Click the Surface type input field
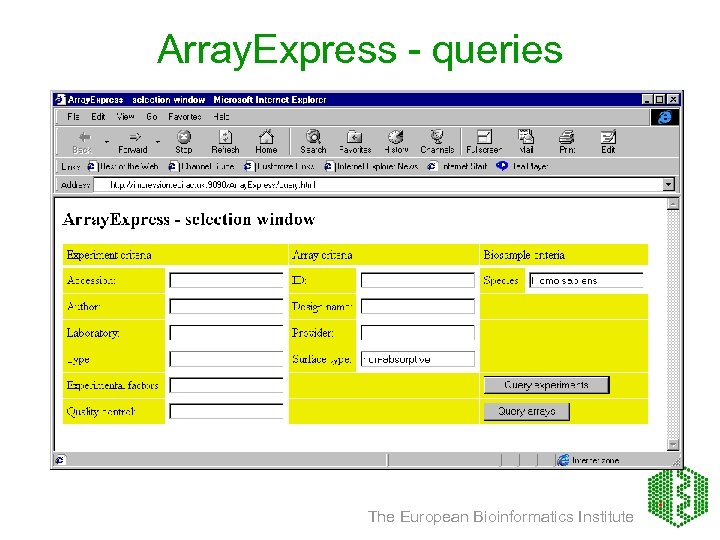720x540 pixels. point(418,359)
